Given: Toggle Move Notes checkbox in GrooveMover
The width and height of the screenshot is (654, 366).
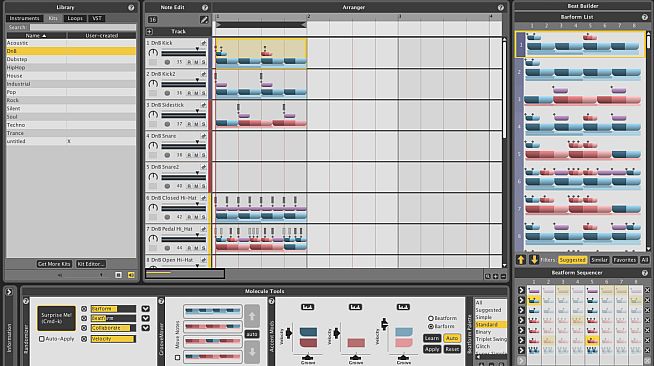Looking at the screenshot, I should [178, 357].
